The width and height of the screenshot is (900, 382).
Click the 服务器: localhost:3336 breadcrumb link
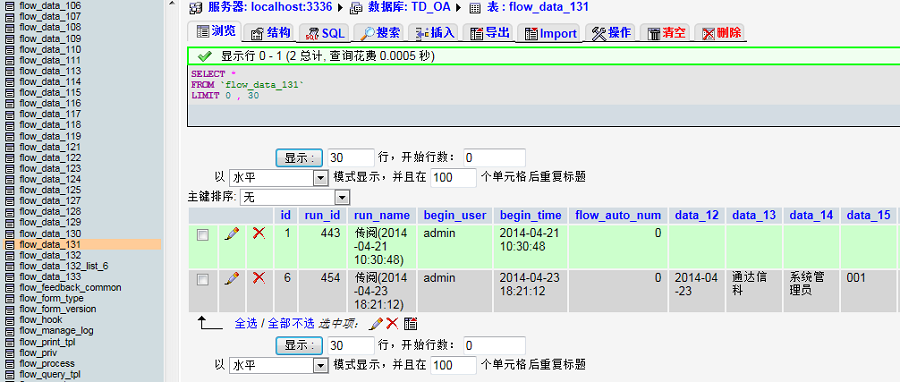270,7
